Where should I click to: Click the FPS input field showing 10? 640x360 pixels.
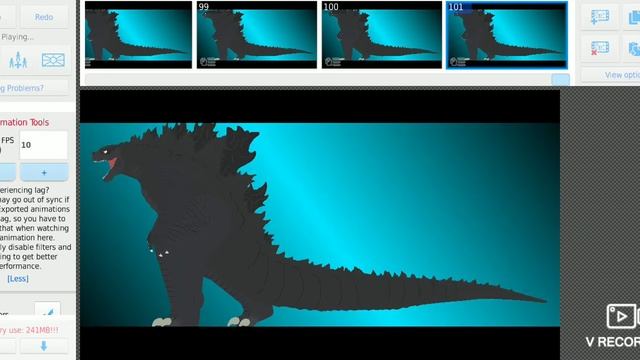pos(43,145)
